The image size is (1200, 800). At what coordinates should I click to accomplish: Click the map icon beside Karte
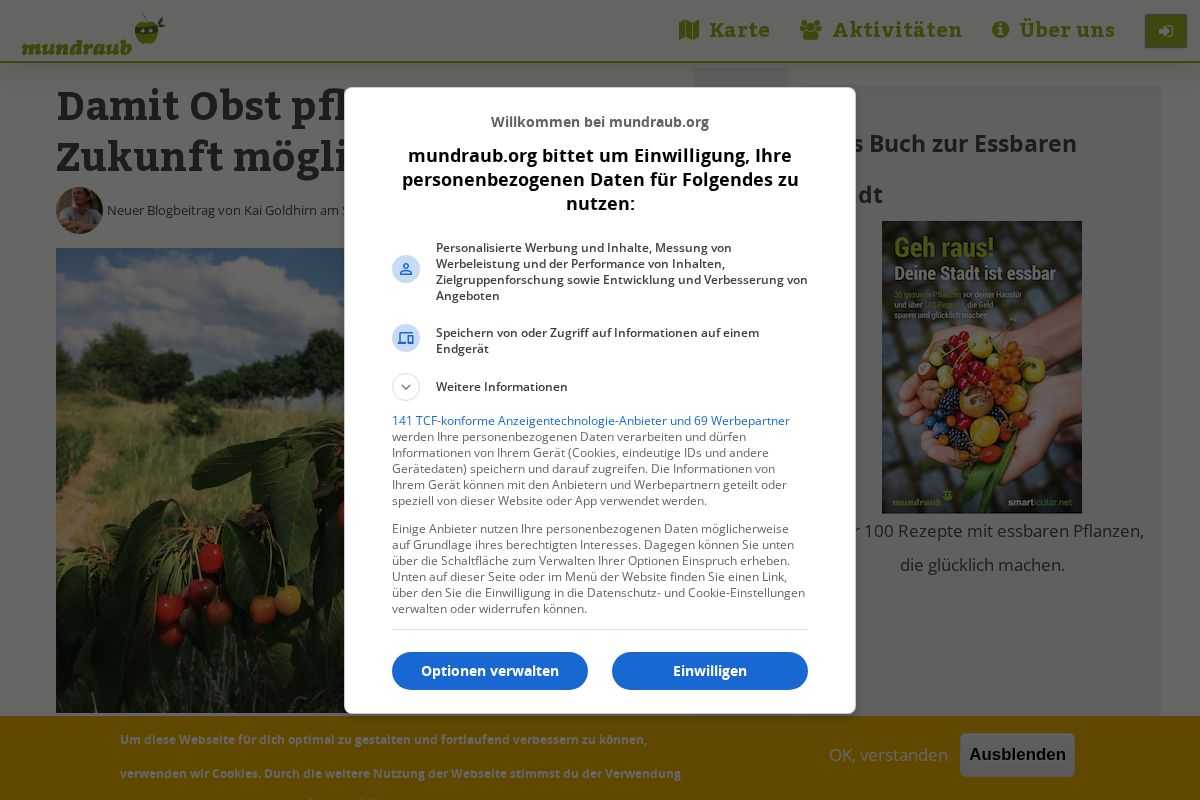tap(689, 30)
